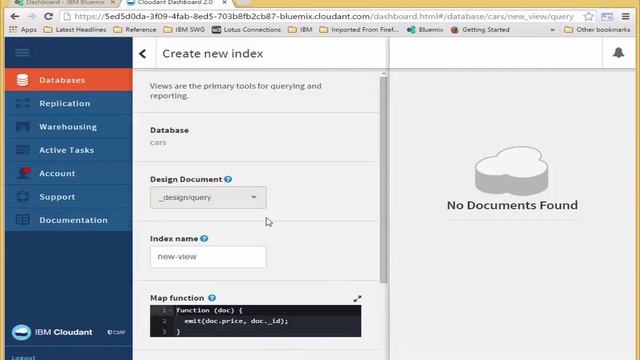The height and width of the screenshot is (360, 640).
Task: Click the Warehousing icon in sidebar
Action: click(x=22, y=127)
